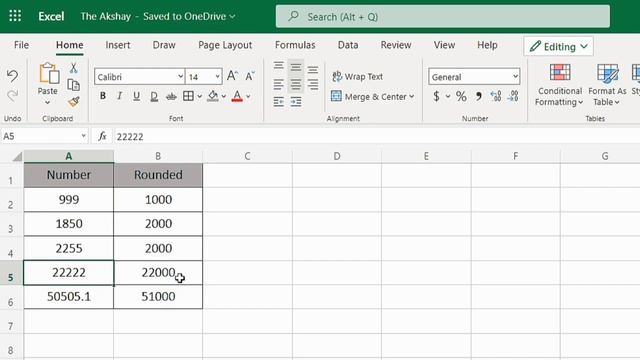The height and width of the screenshot is (360, 640).
Task: Align text to bottom
Action: 313,70
